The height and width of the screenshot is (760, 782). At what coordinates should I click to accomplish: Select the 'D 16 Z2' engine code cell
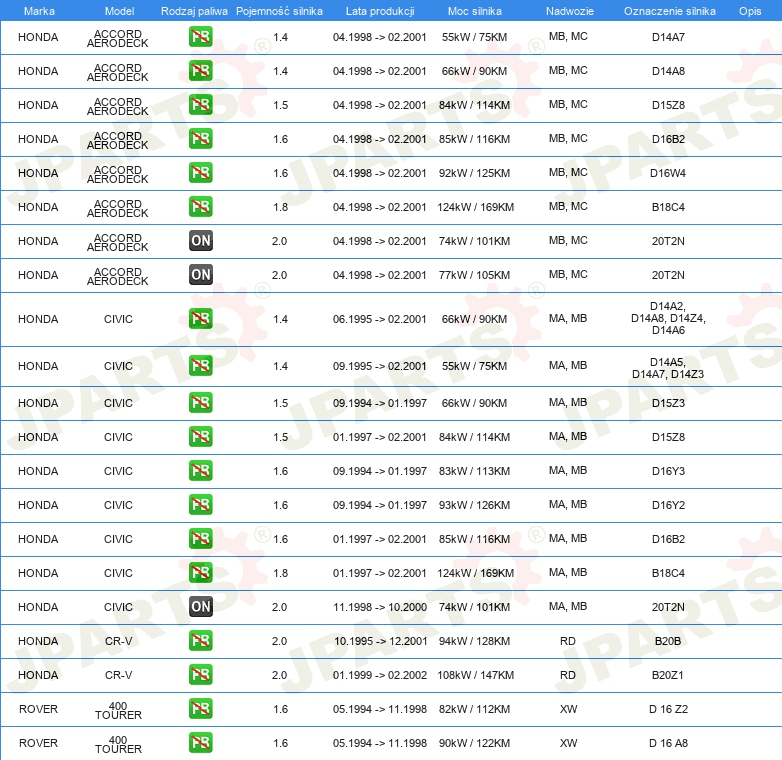pos(668,709)
